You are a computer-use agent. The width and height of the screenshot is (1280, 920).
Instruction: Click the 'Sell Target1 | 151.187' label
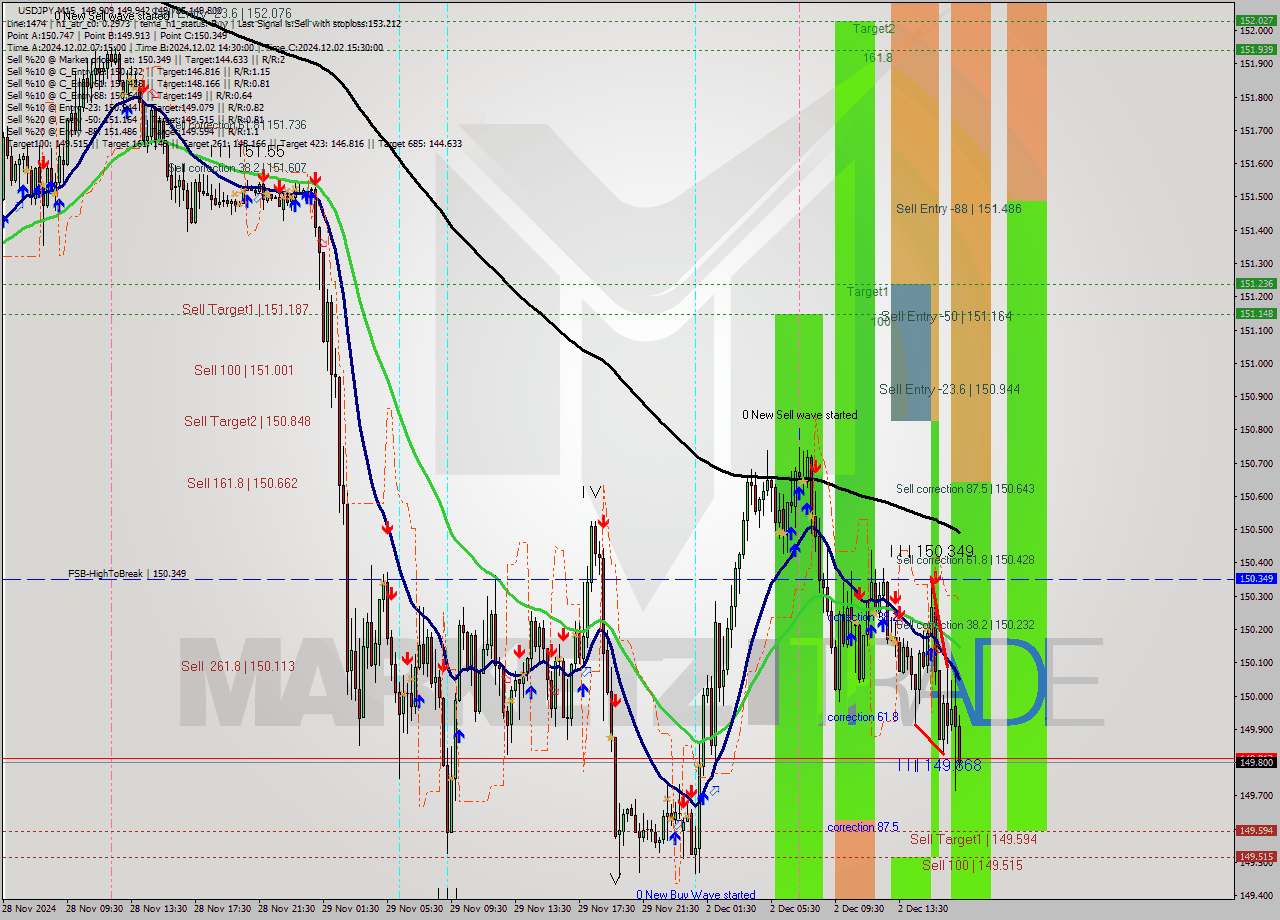[x=245, y=310]
